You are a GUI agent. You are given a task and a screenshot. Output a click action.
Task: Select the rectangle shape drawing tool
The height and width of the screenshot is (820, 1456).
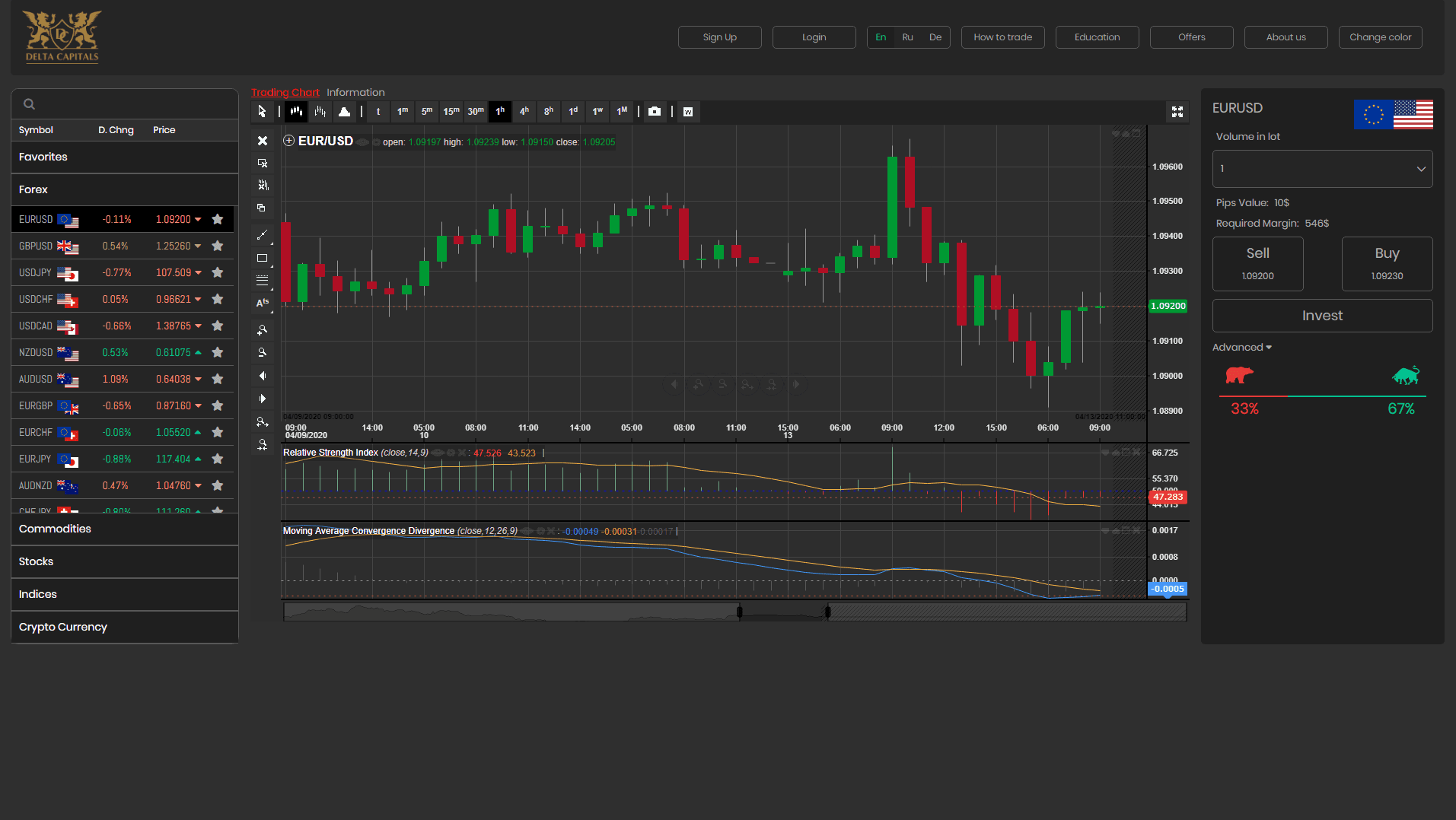pos(263,258)
